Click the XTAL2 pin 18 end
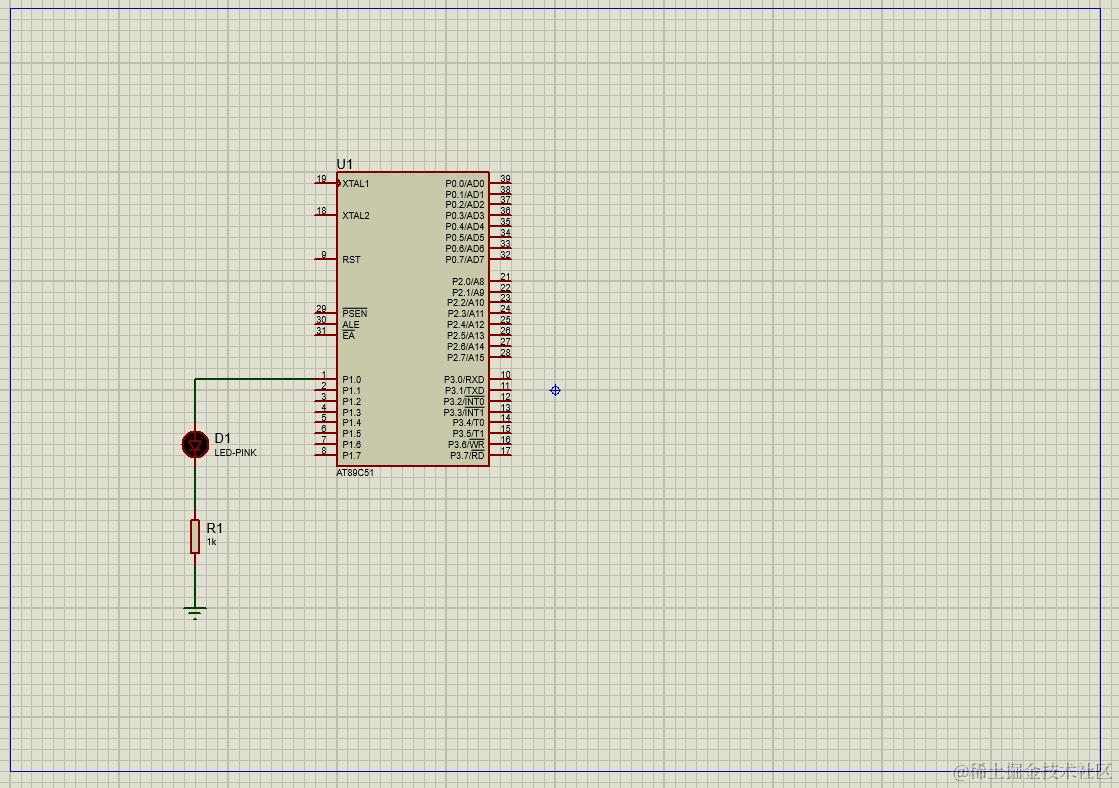The height and width of the screenshot is (788, 1119). point(316,216)
